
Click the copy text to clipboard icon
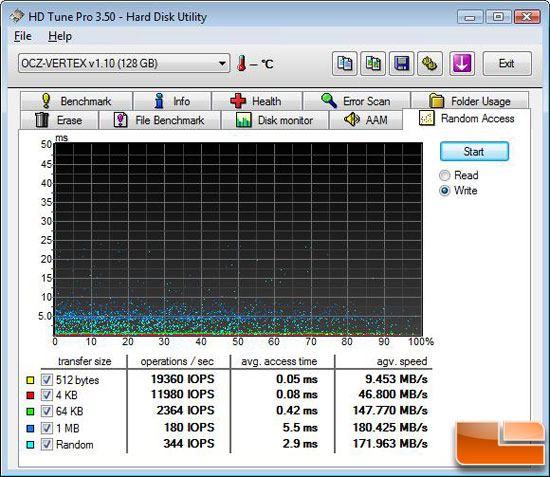(344, 64)
